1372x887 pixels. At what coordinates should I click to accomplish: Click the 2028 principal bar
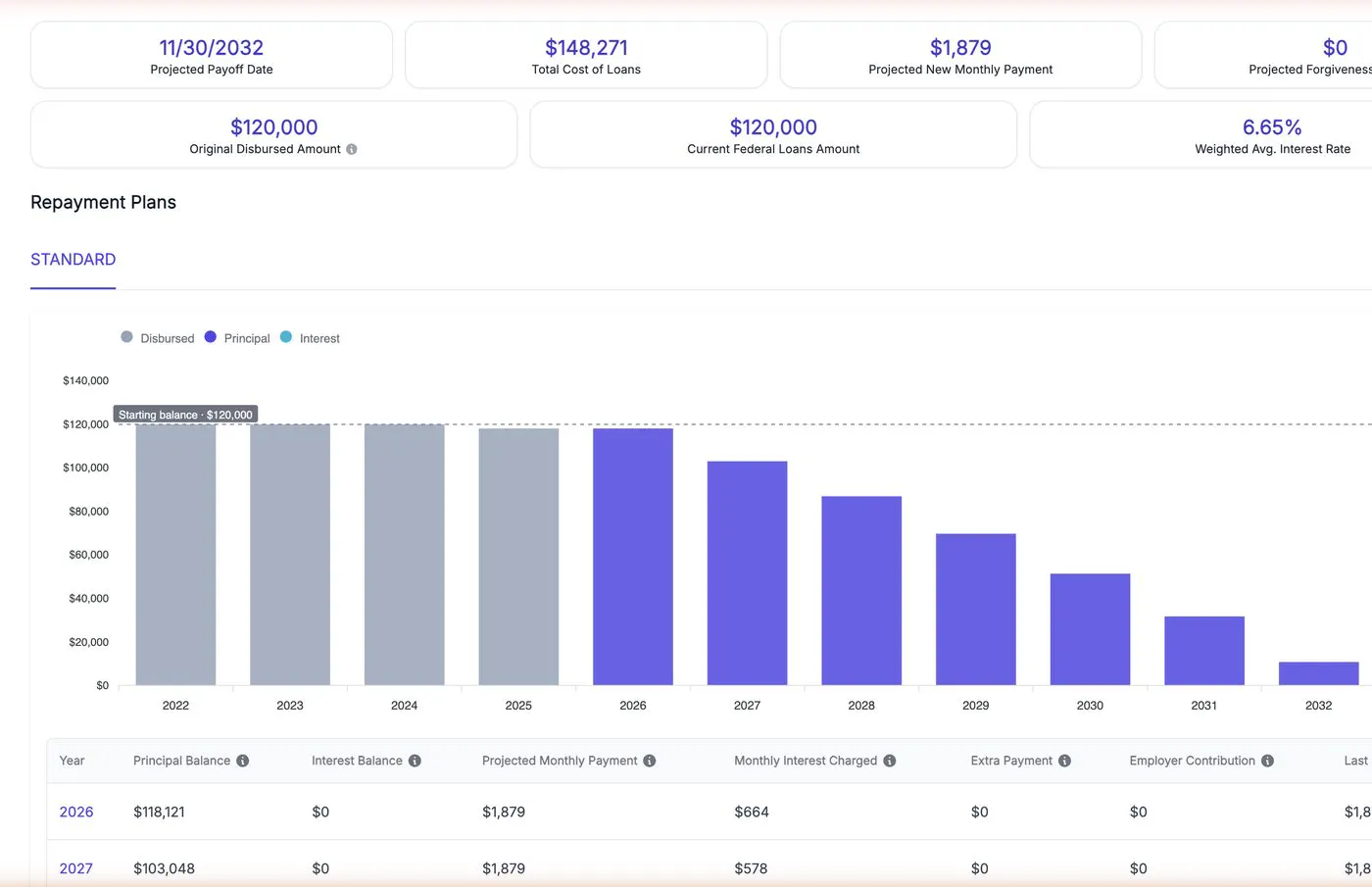coord(861,591)
